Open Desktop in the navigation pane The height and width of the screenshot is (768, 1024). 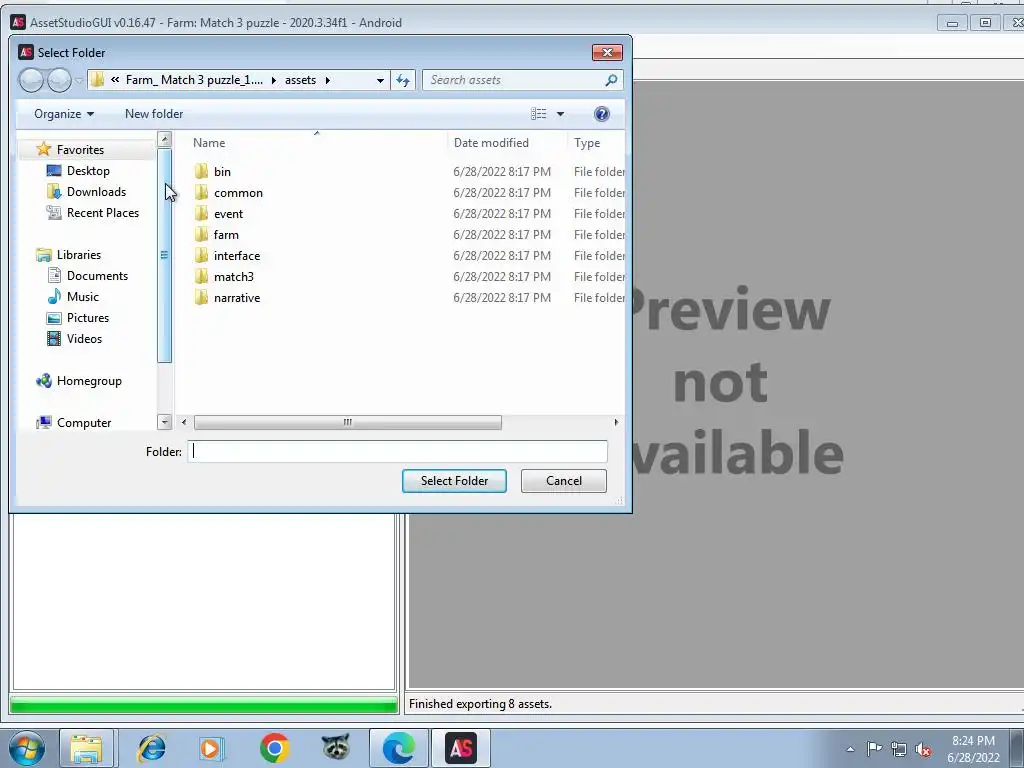88,170
